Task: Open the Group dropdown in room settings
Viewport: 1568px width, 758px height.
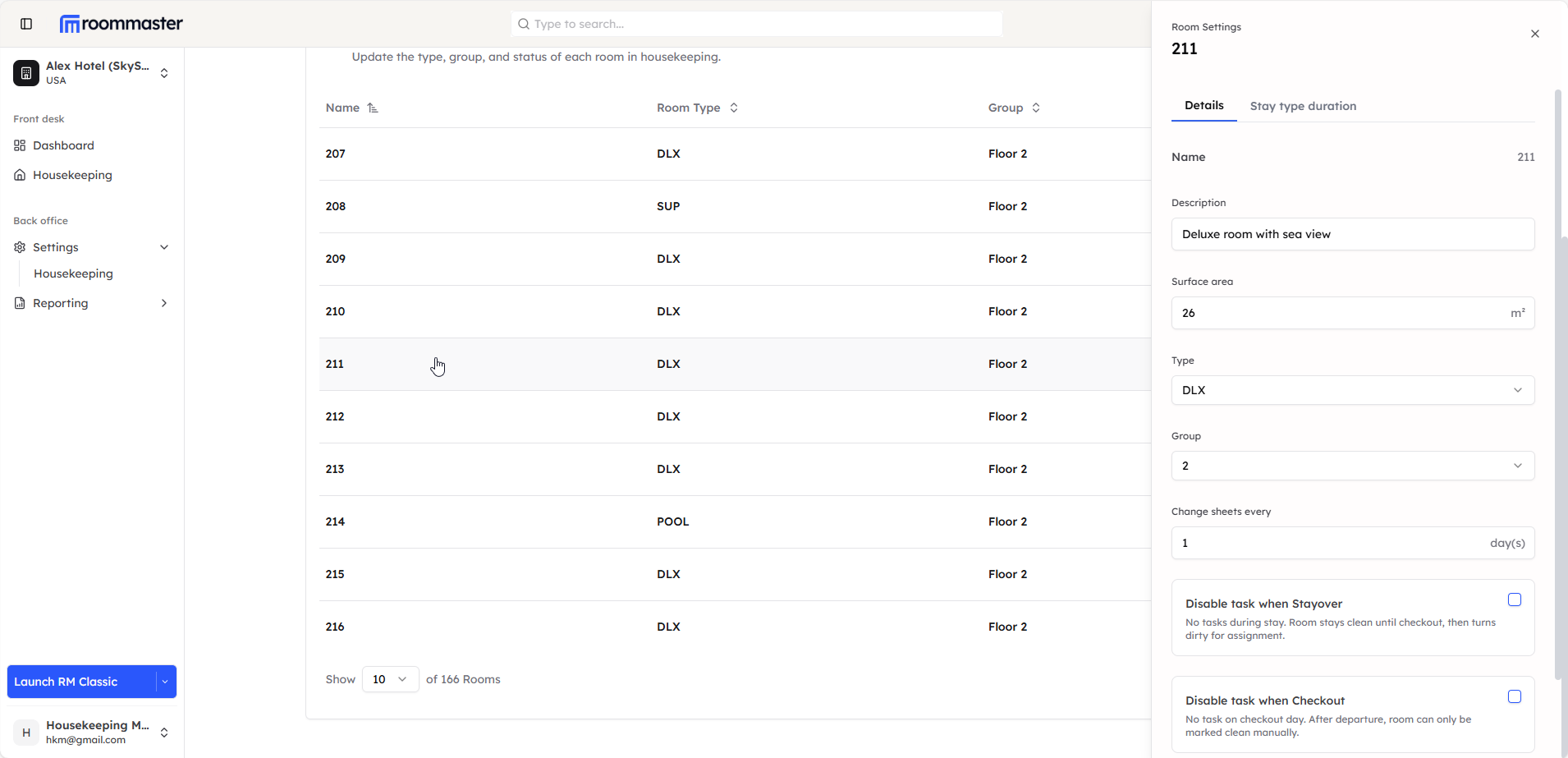Action: (1352, 466)
